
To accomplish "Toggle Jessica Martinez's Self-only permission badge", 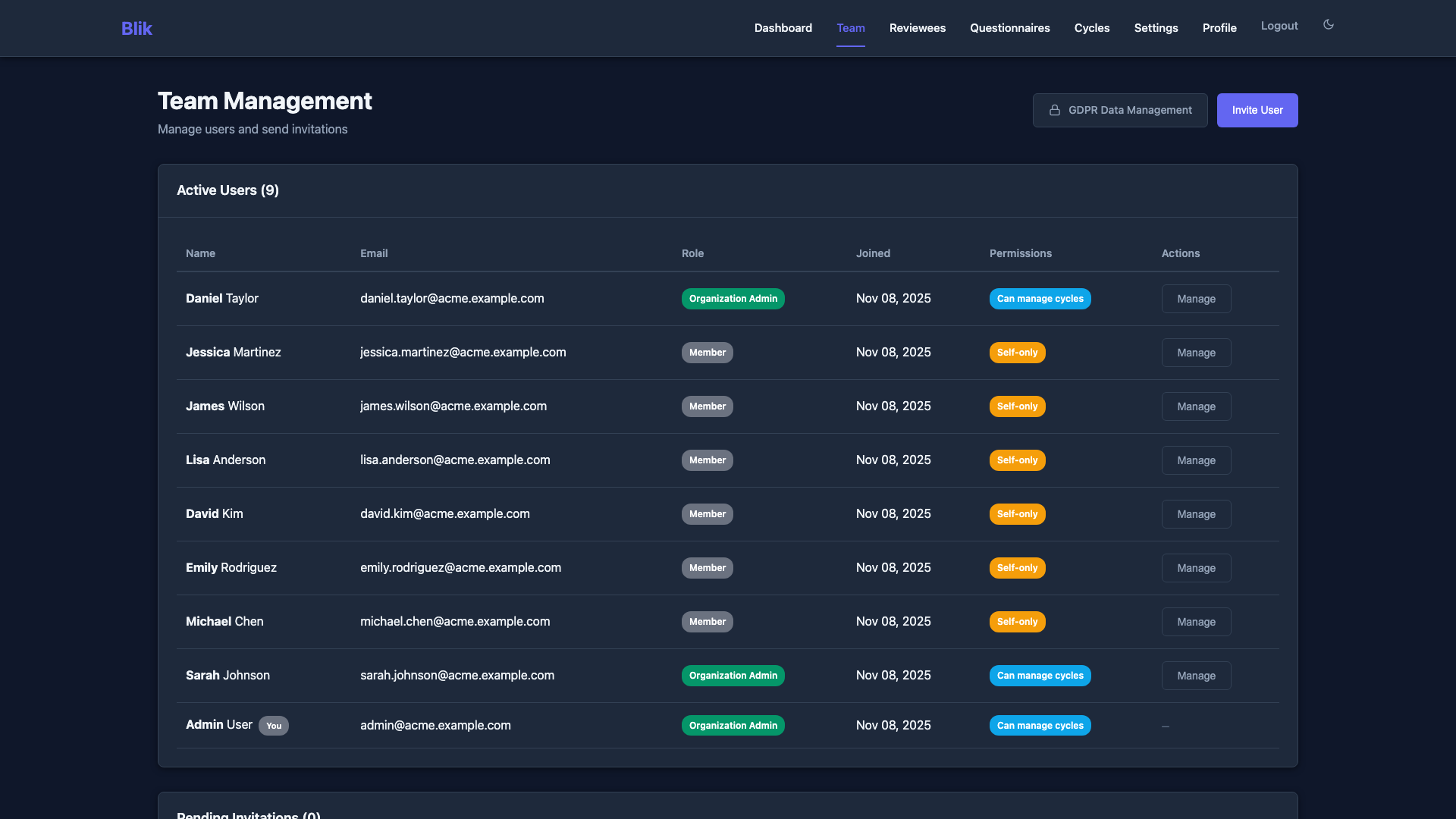I will click(1017, 352).
